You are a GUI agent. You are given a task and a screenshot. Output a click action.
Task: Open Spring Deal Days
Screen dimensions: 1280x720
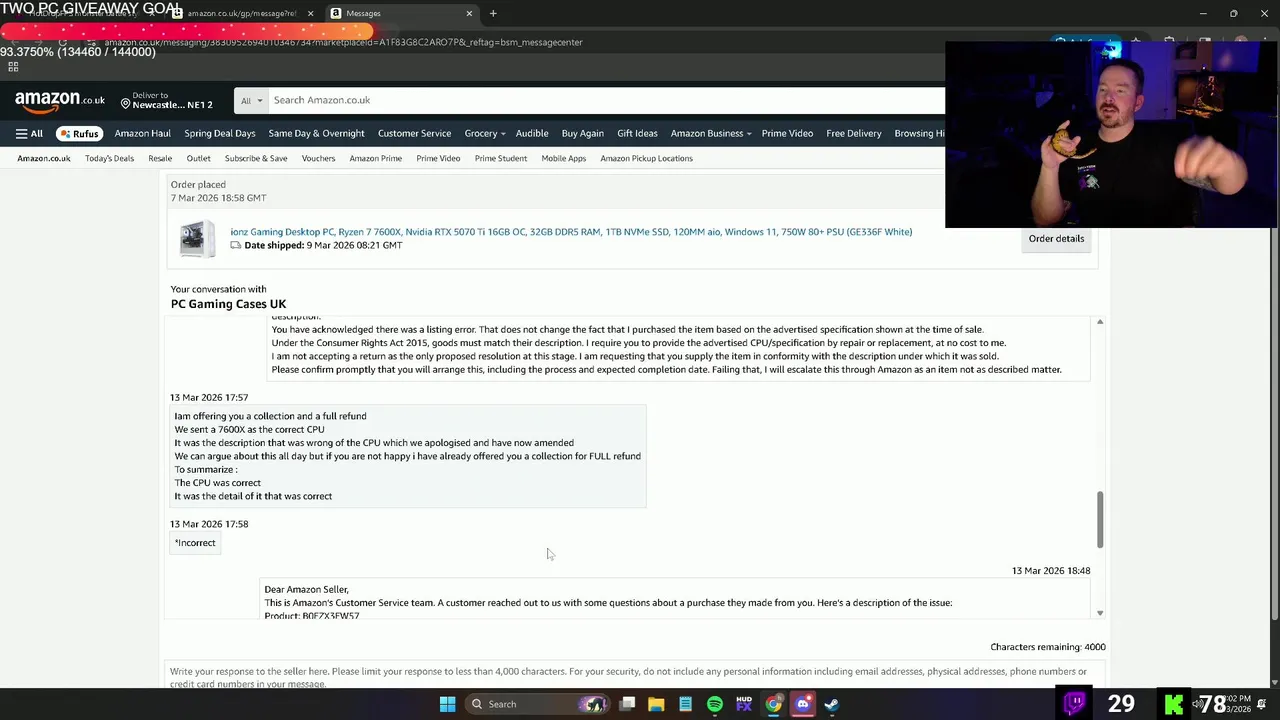(x=219, y=133)
